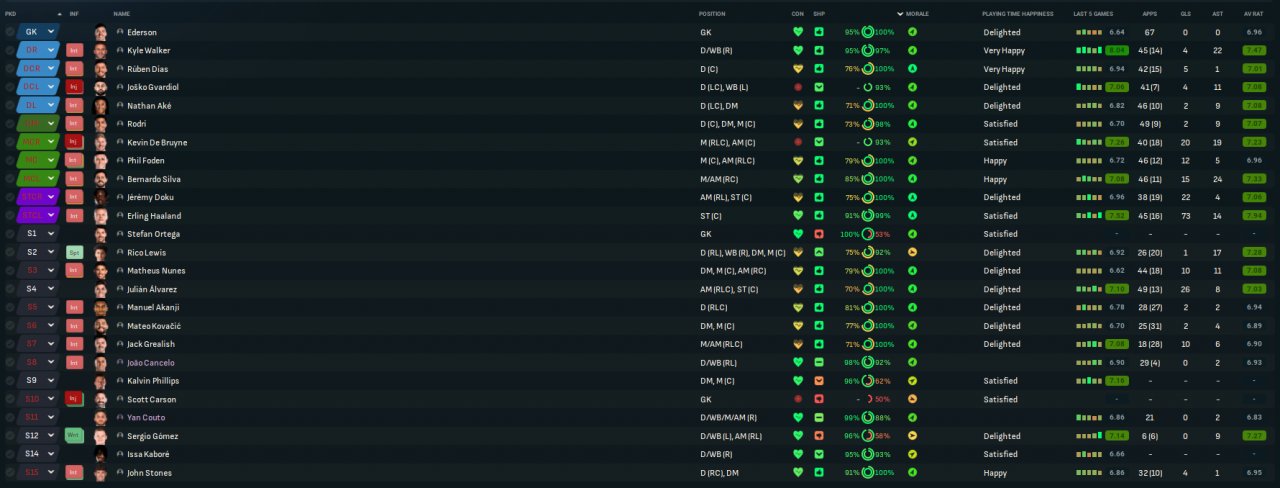Click Erling Haaland's morale indicator icon

[912, 215]
